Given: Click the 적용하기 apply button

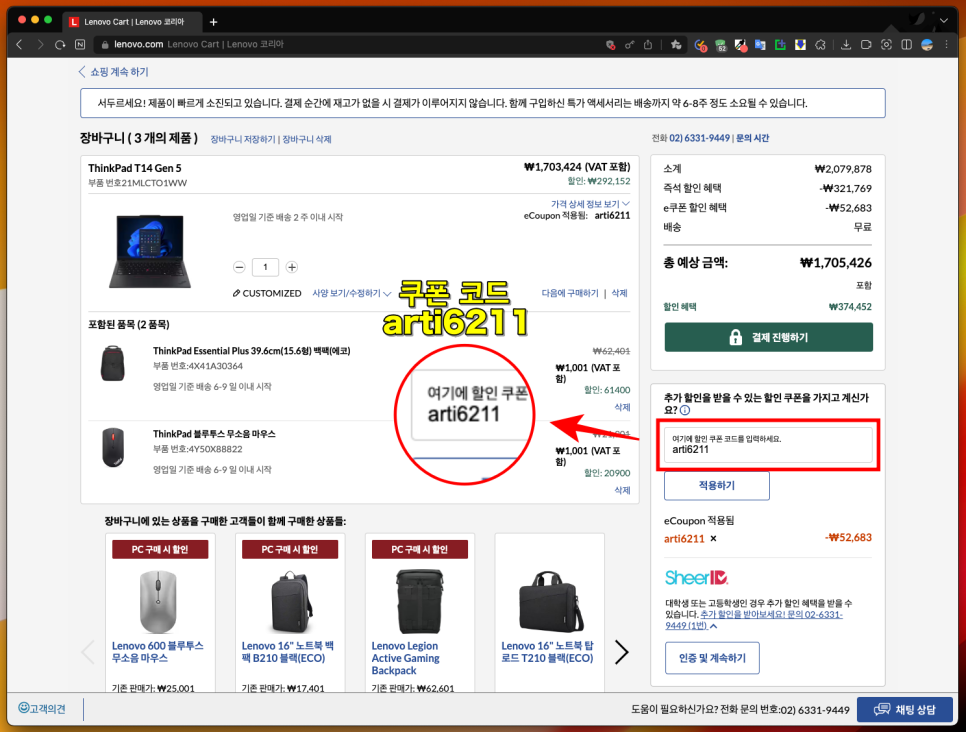Looking at the screenshot, I should pyautogui.click(x=716, y=486).
